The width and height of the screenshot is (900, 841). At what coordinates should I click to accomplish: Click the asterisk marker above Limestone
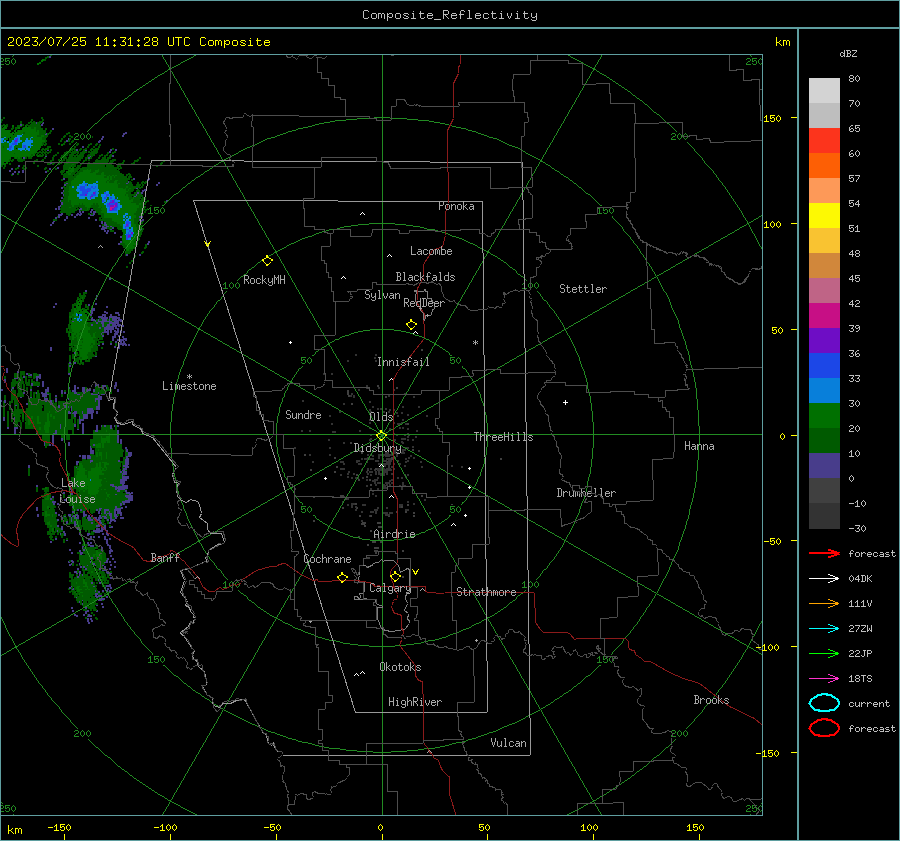click(x=189, y=377)
